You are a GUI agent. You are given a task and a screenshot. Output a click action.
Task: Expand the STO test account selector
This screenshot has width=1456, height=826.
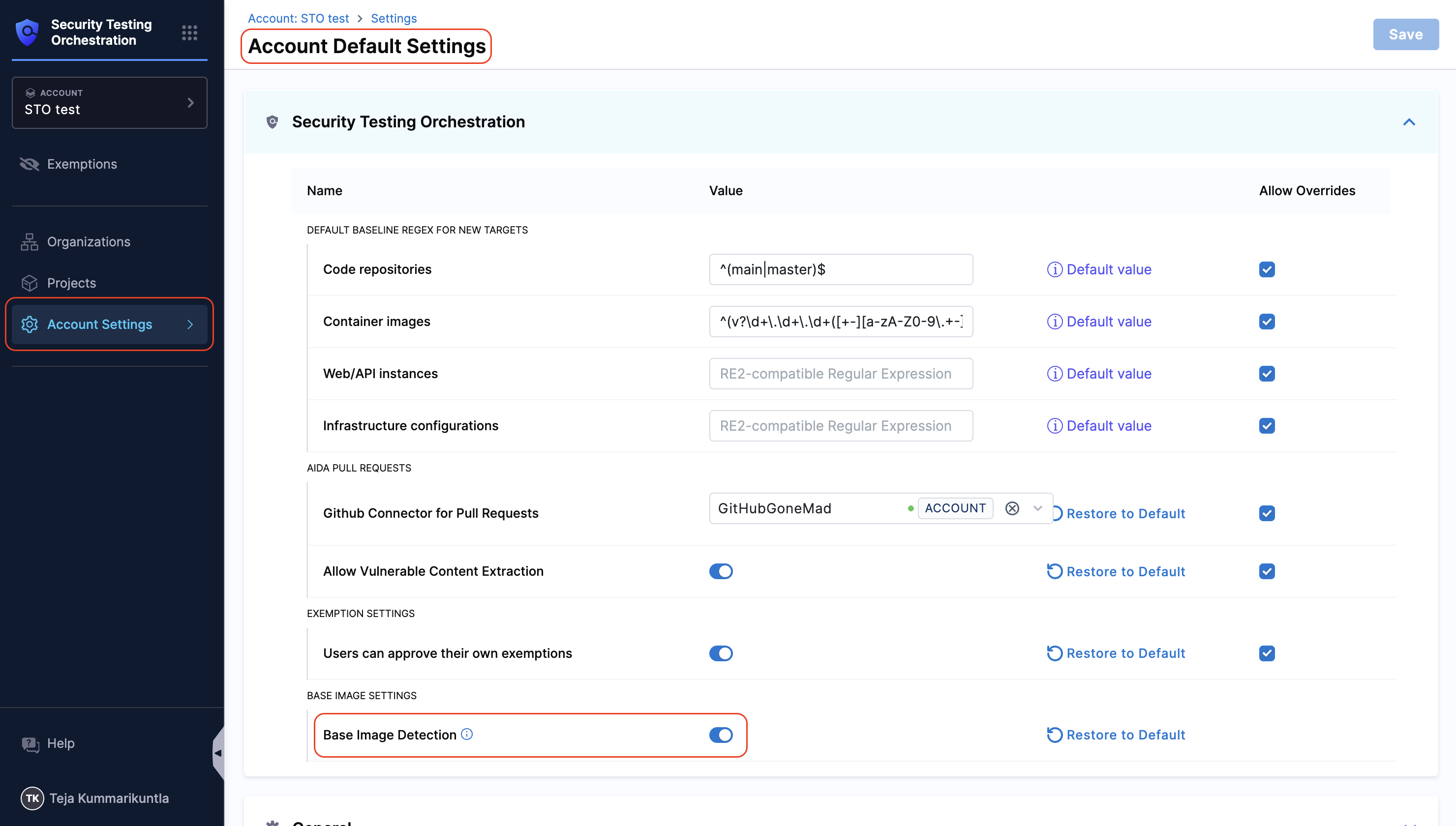(110, 103)
